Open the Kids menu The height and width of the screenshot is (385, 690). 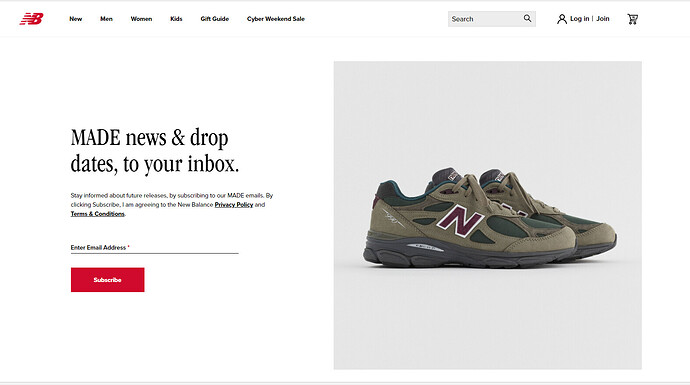pos(176,19)
